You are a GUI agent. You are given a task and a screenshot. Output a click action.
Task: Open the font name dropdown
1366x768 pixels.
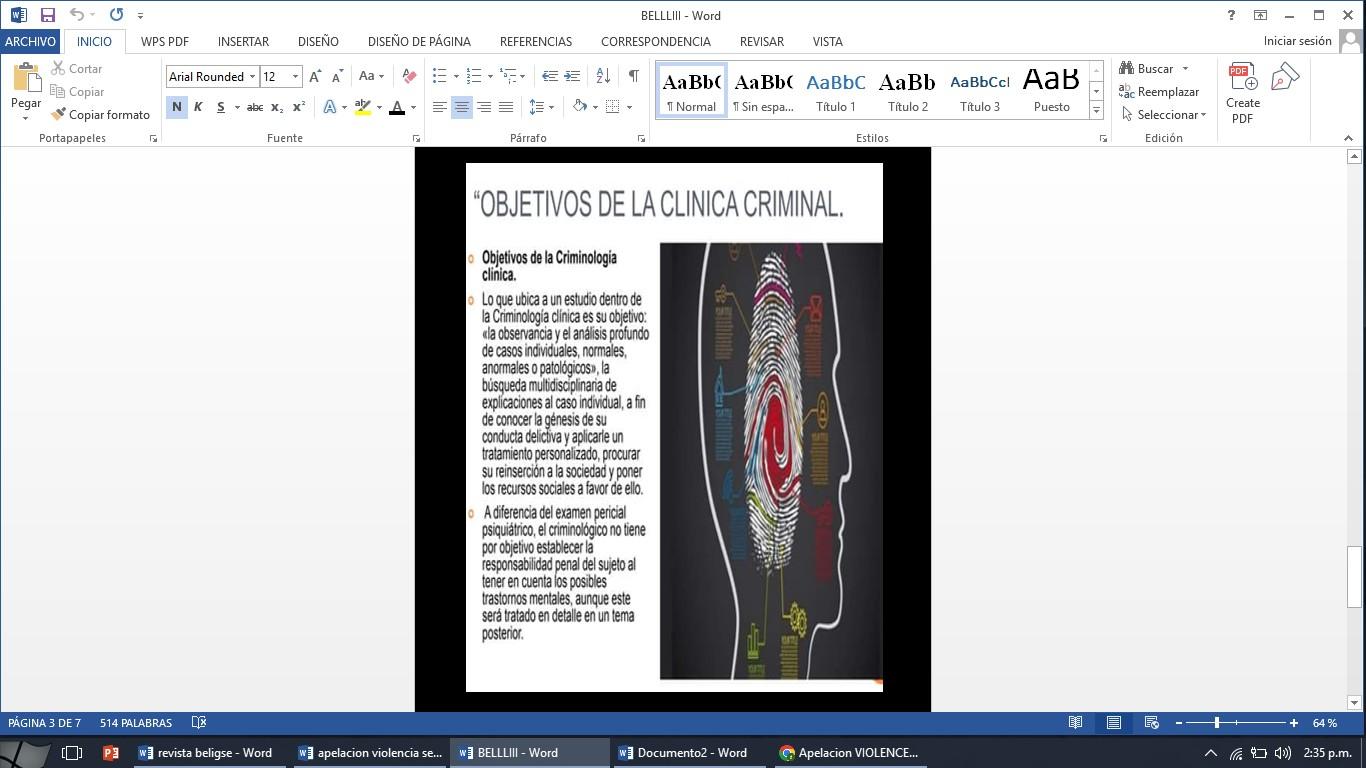(253, 77)
